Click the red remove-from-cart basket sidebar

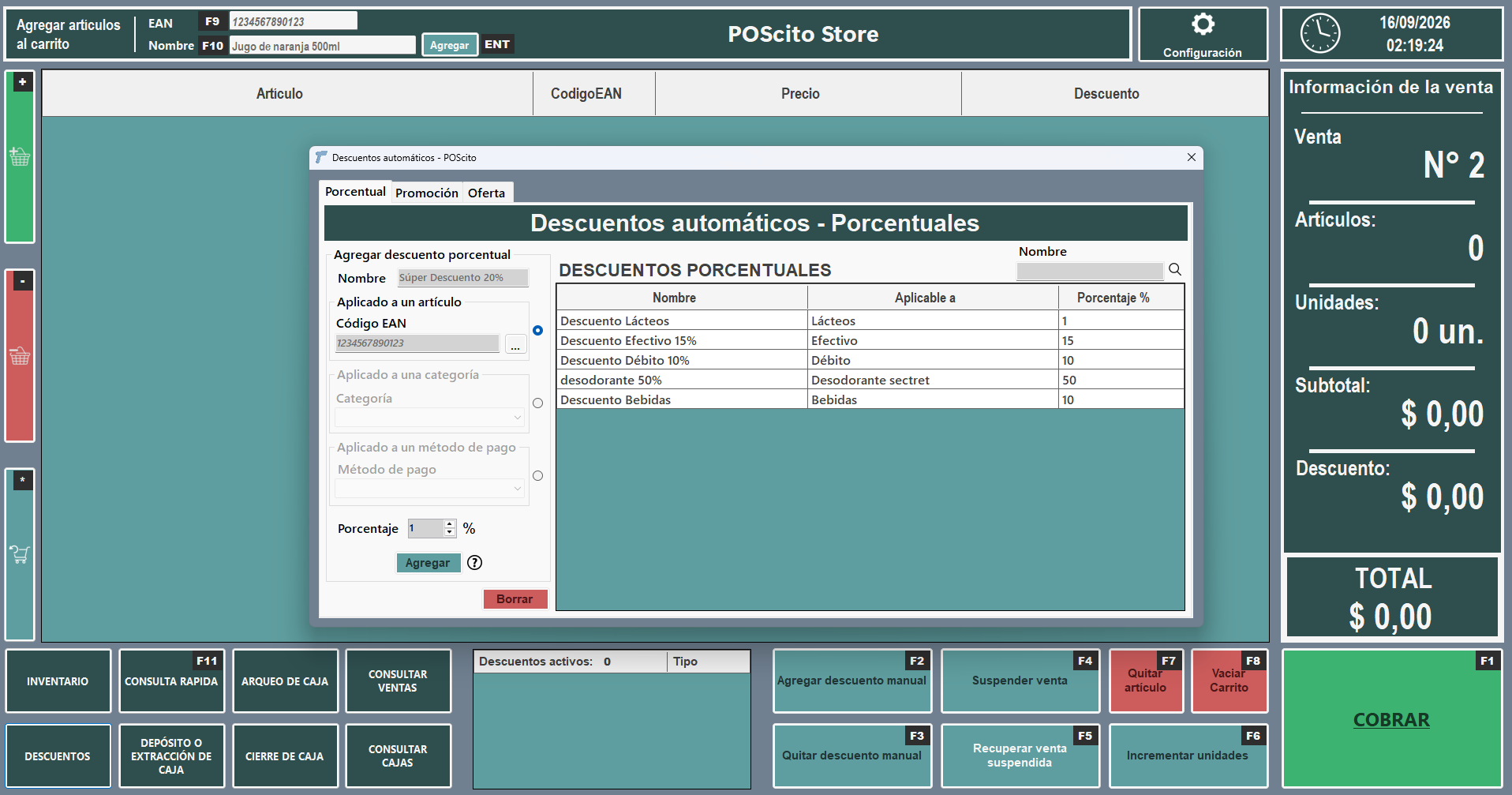(20, 356)
